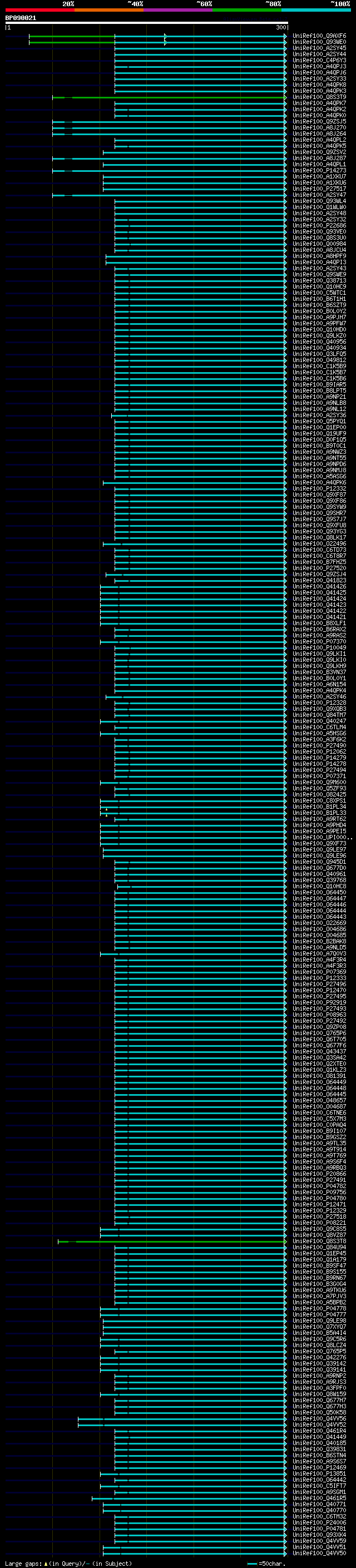Select the UniRef100_Q40185 label
356x1568 pixels.
pyautogui.click(x=319, y=1443)
